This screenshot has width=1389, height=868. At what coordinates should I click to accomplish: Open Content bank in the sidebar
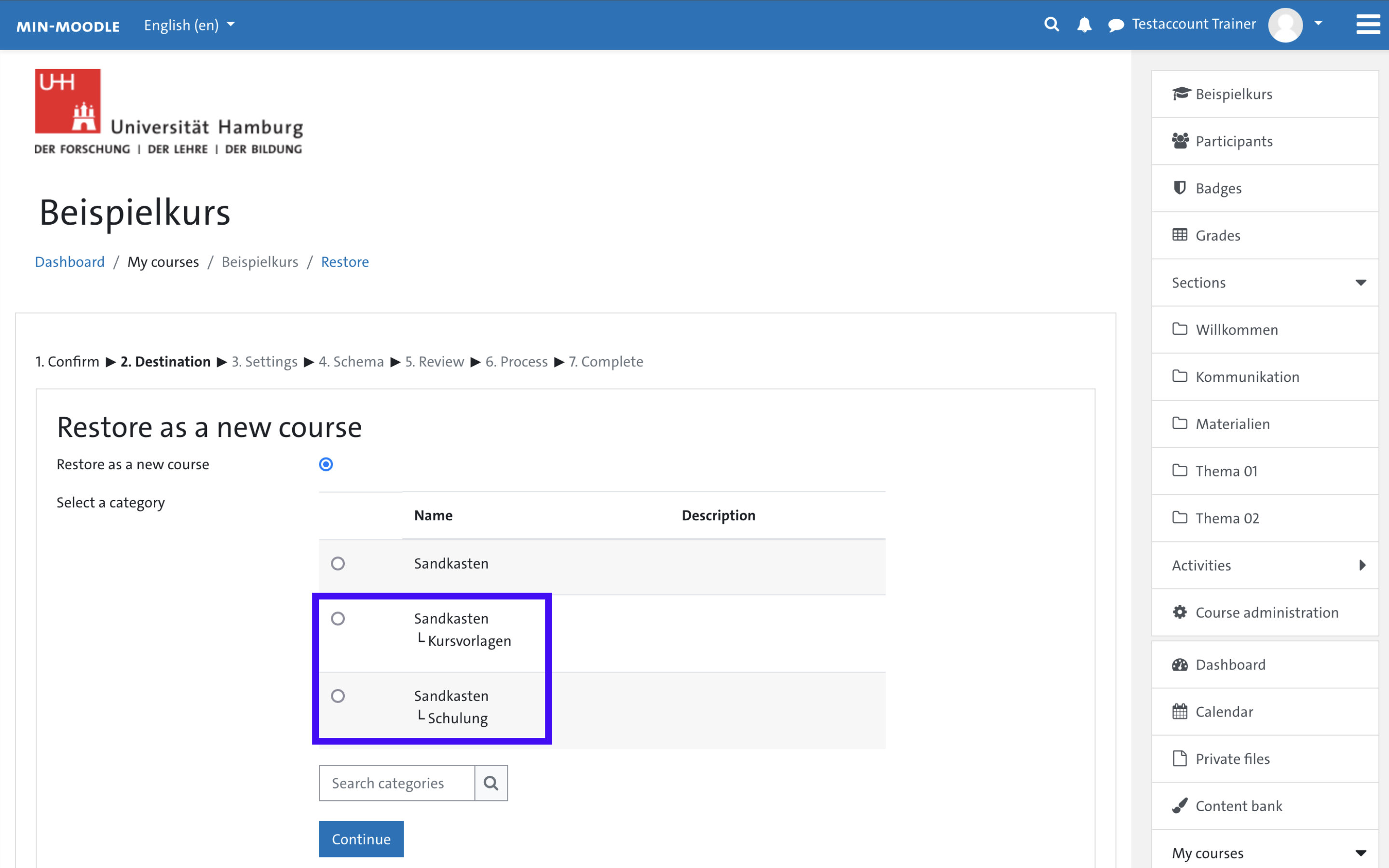point(1265,806)
